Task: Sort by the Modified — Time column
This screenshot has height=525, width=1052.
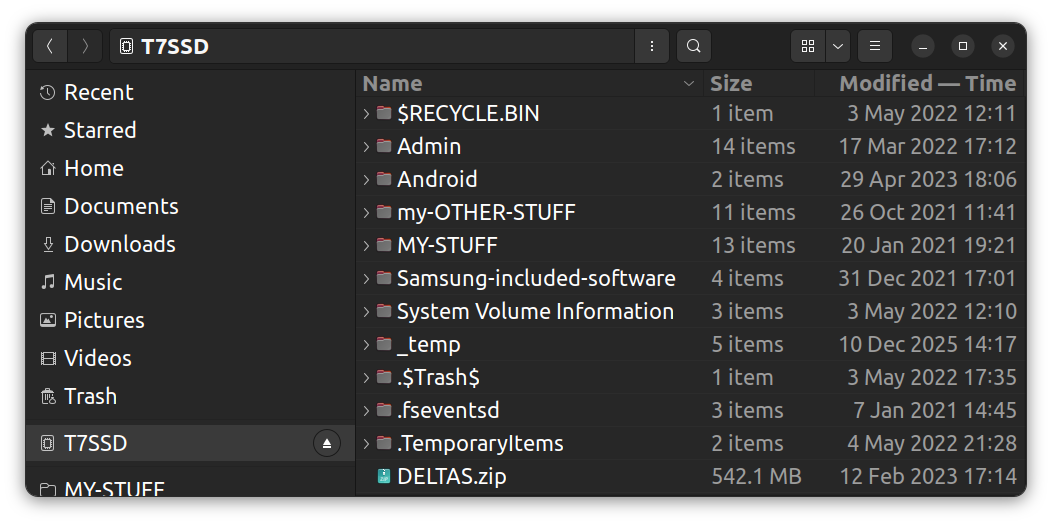Action: pos(926,83)
